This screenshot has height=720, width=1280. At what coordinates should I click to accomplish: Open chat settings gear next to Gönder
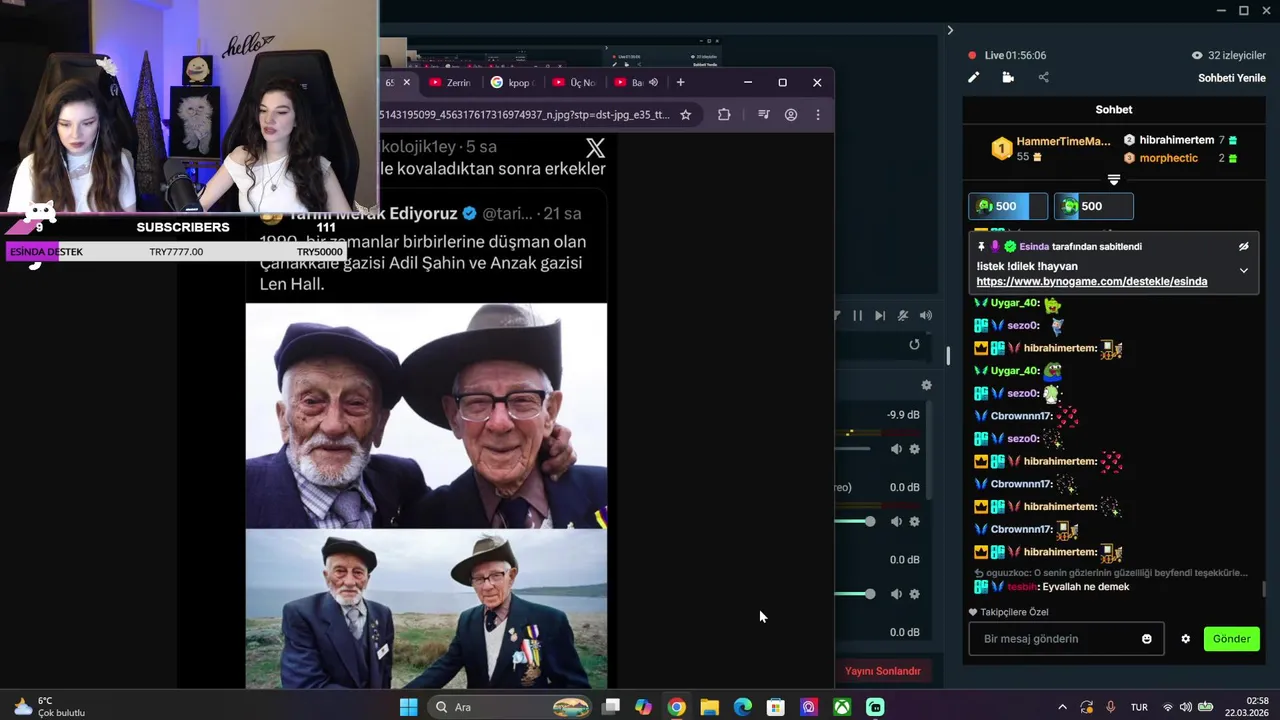[1186, 639]
